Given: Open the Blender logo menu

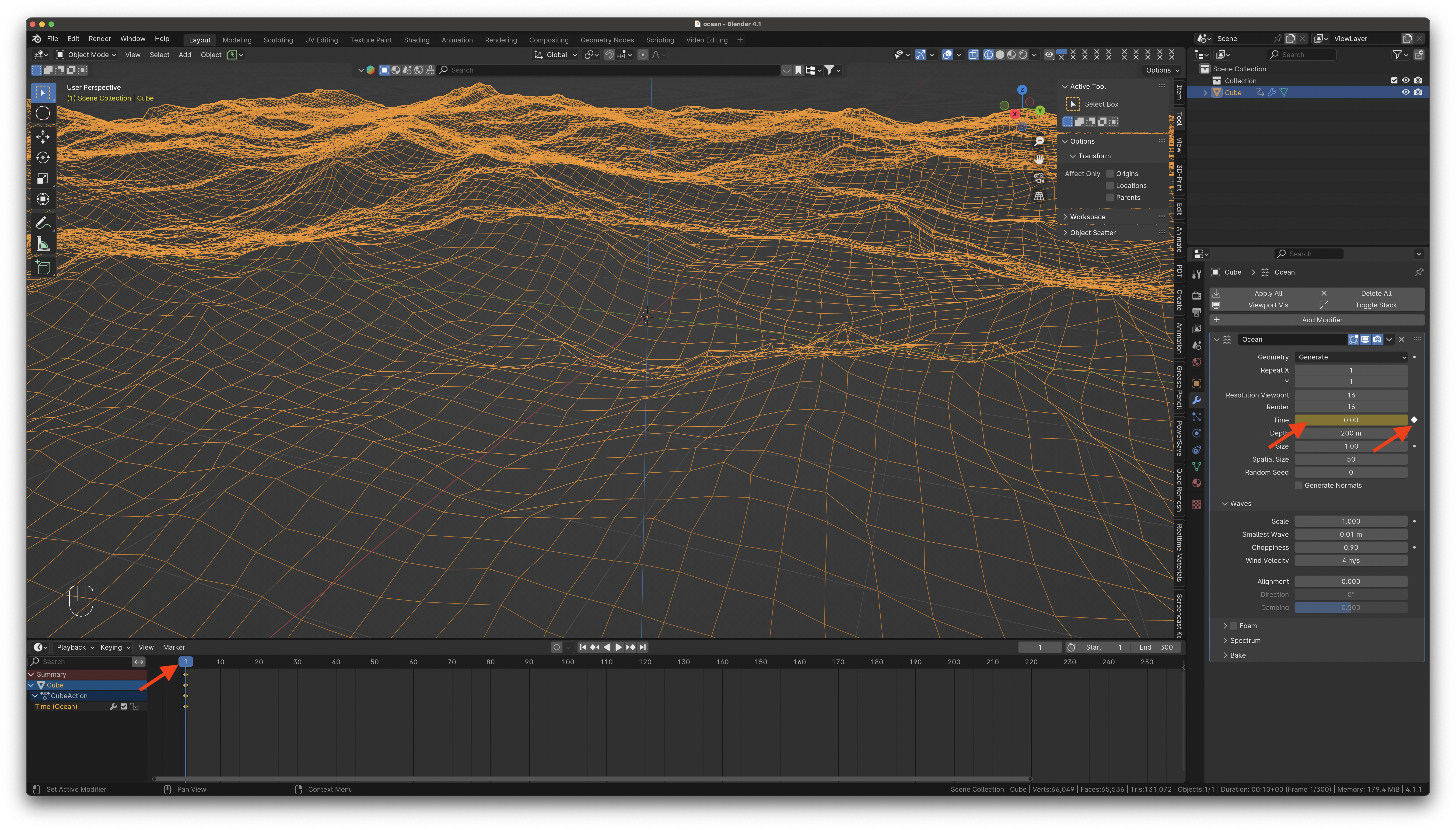Looking at the screenshot, I should 36,39.
